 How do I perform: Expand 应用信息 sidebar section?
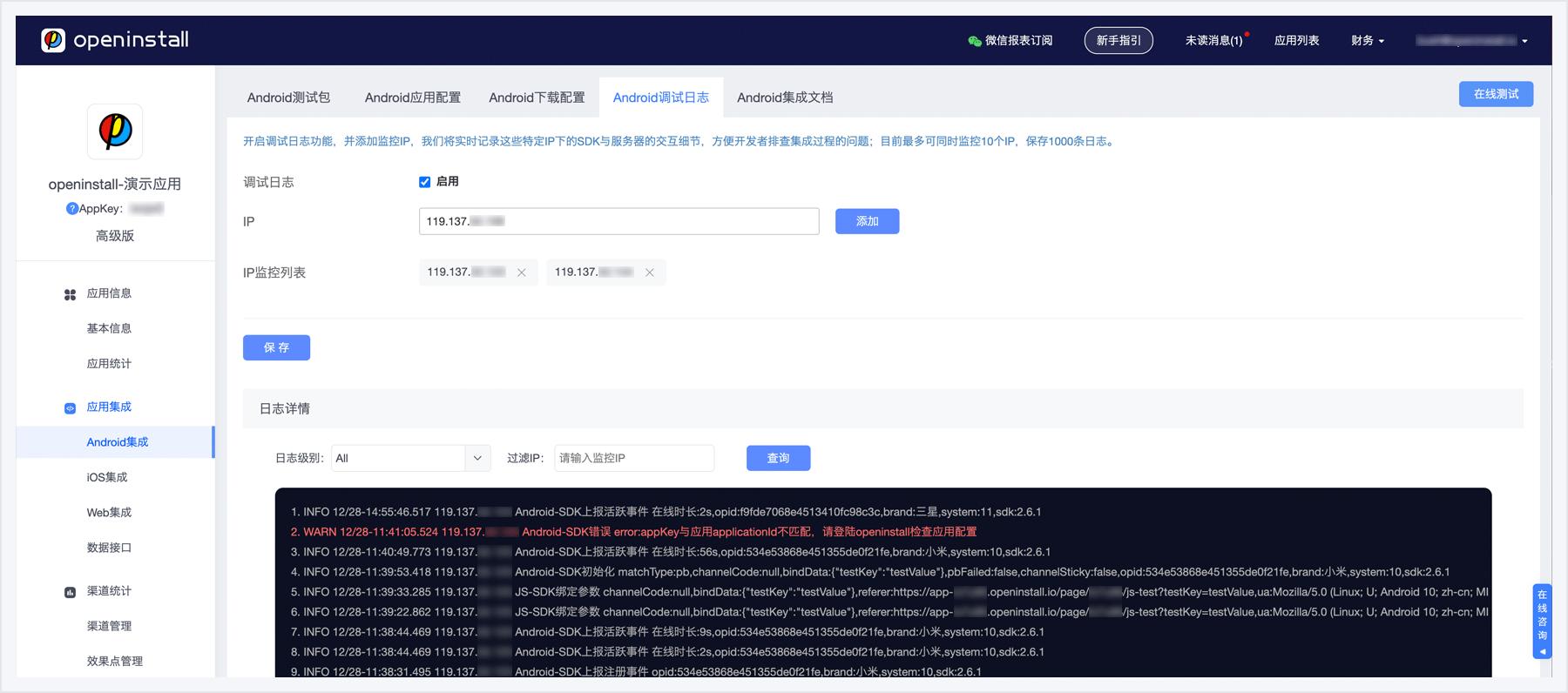pyautogui.click(x=109, y=293)
